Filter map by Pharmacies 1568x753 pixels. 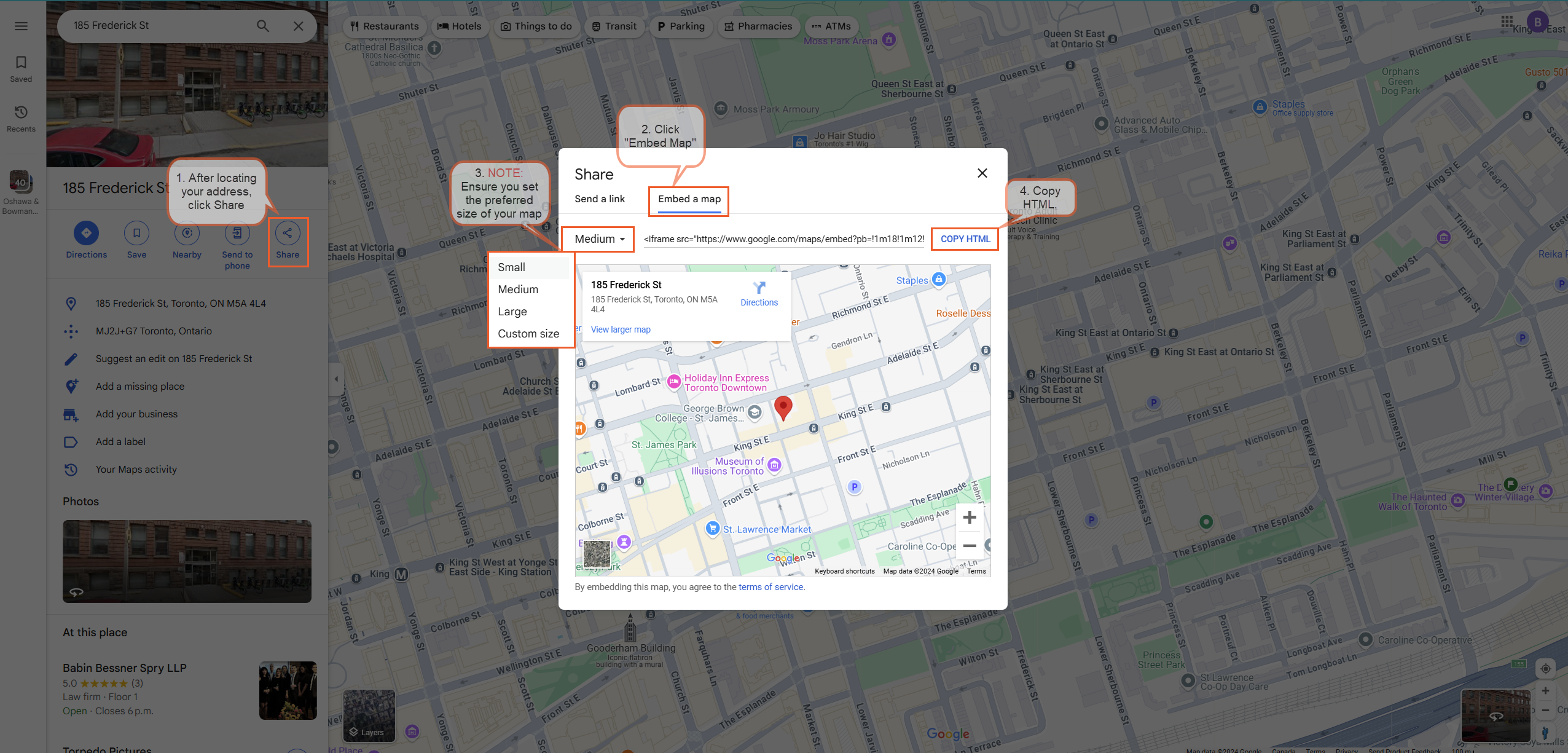759,26
